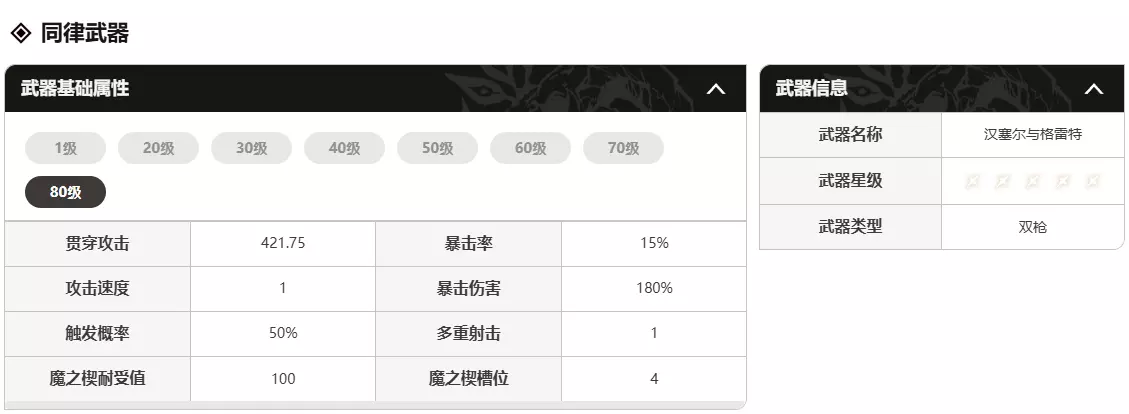This screenshot has width=1129, height=414.
Task: Open the 50级 level tab
Action: 437,149
